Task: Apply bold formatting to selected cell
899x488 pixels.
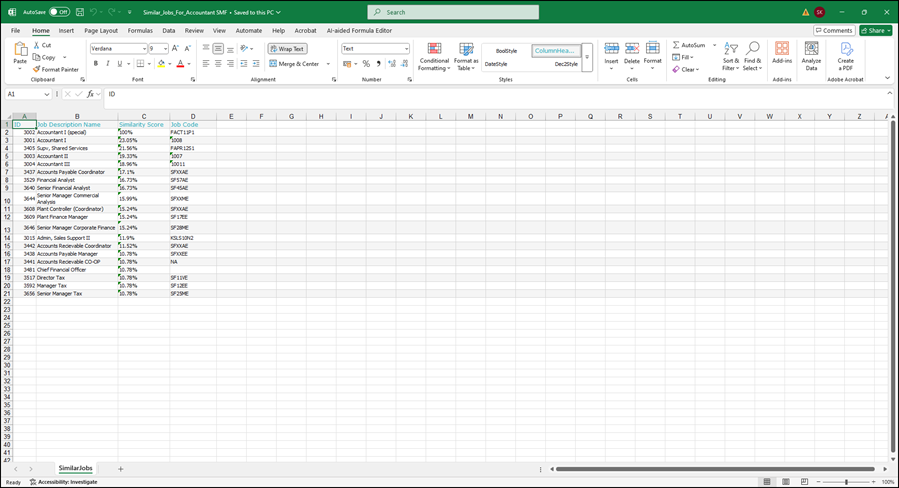Action: tap(96, 64)
